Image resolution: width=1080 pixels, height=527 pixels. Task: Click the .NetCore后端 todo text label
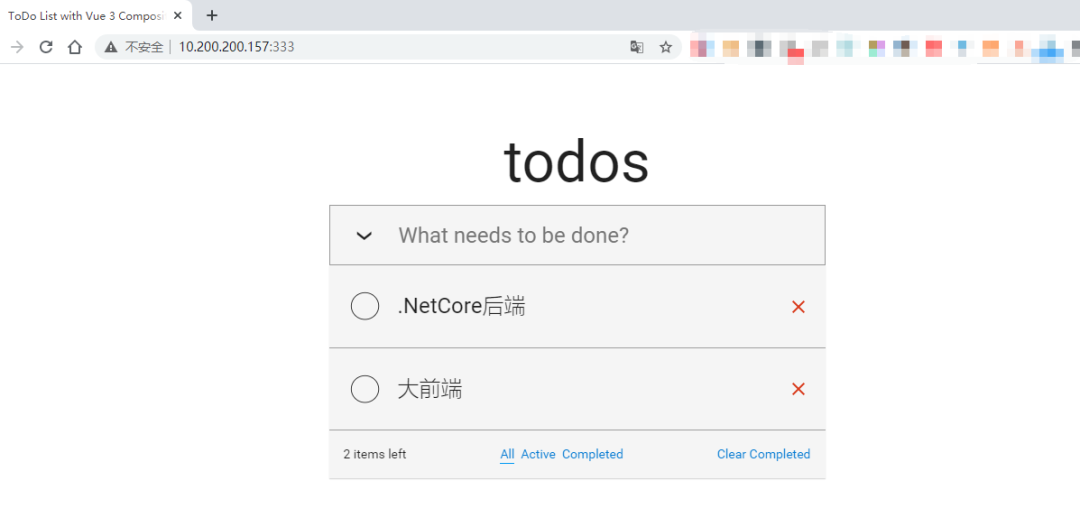click(x=461, y=307)
